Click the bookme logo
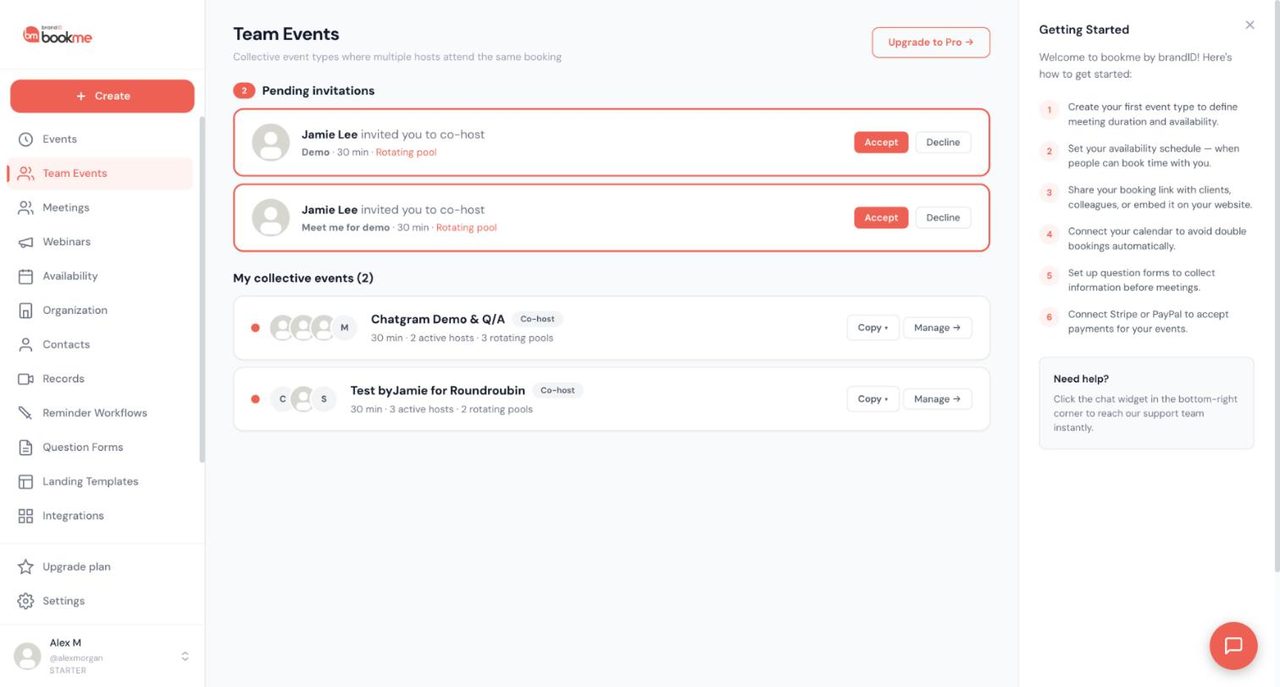Viewport: 1280px width, 687px height. 58,35
